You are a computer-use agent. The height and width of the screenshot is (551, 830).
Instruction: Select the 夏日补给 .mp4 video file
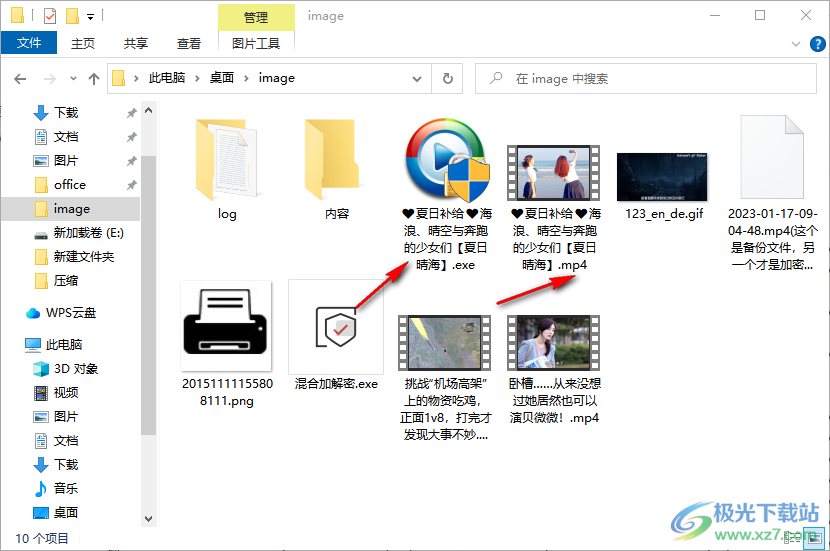point(554,207)
